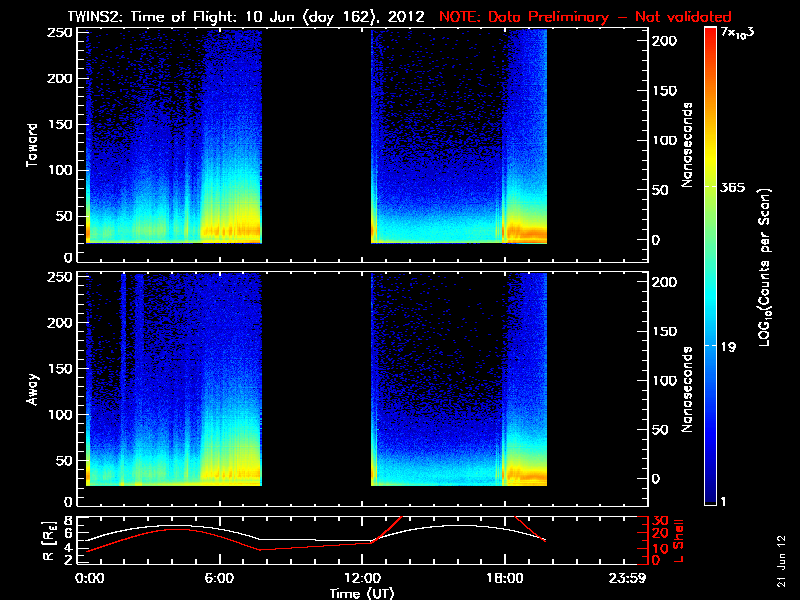800x600 pixels.
Task: Select the 'Toward' y-axis label
Action: click(33, 143)
